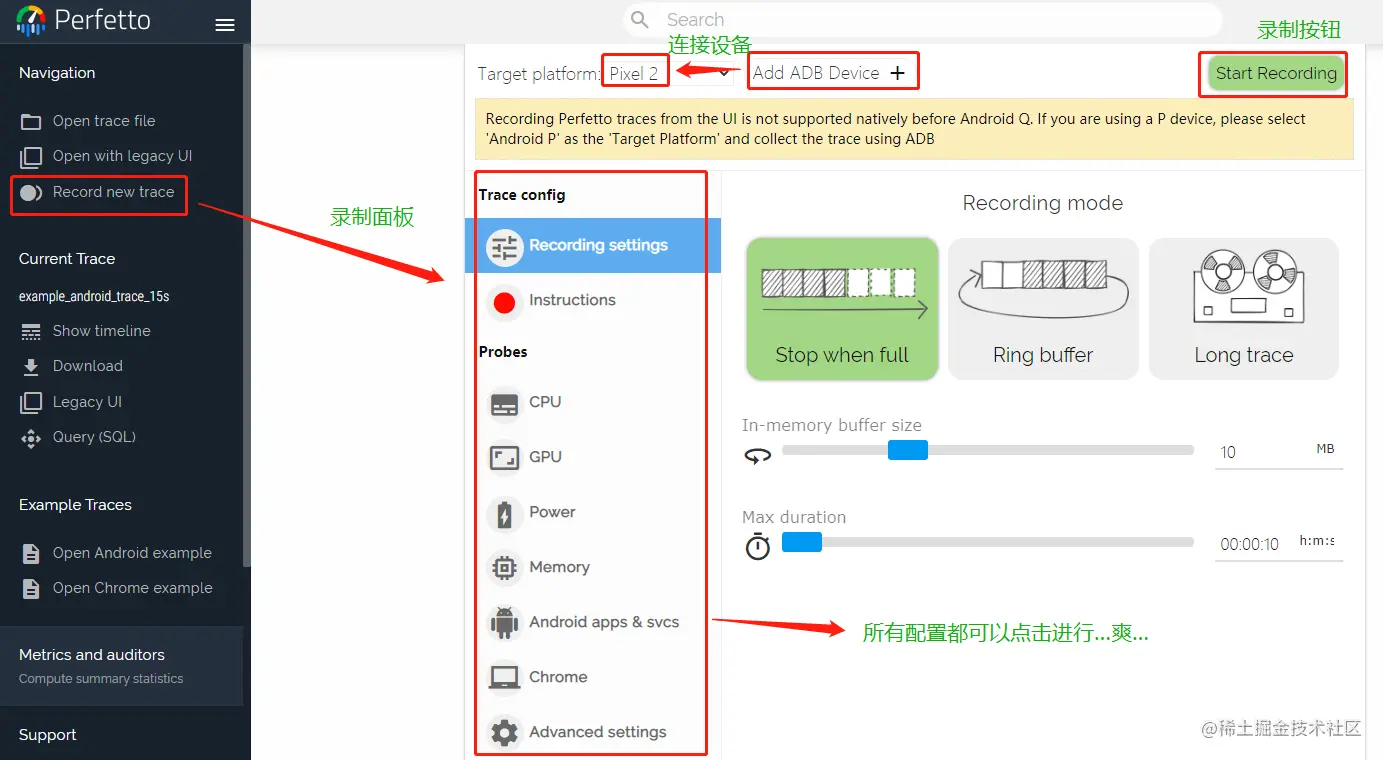Select the GPU probe icon
This screenshot has width=1383, height=760.
(504, 457)
